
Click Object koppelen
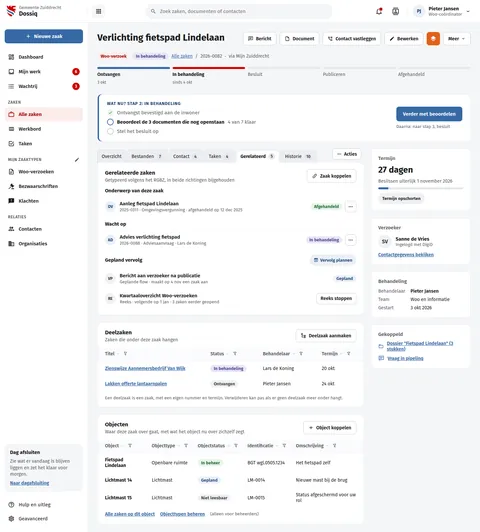pos(330,428)
